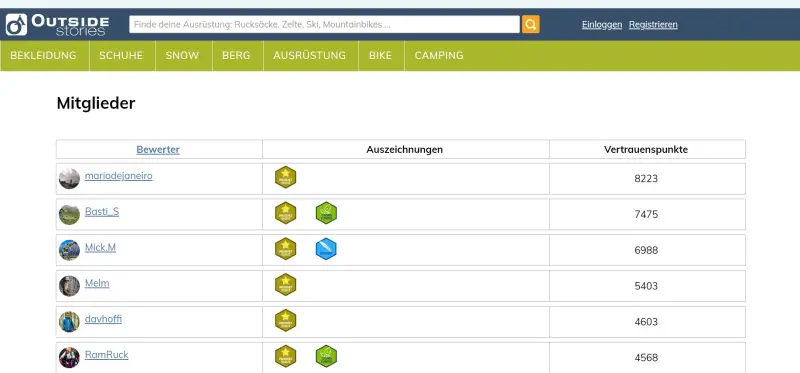
Task: Select the trust points value 4603
Action: coord(646,321)
